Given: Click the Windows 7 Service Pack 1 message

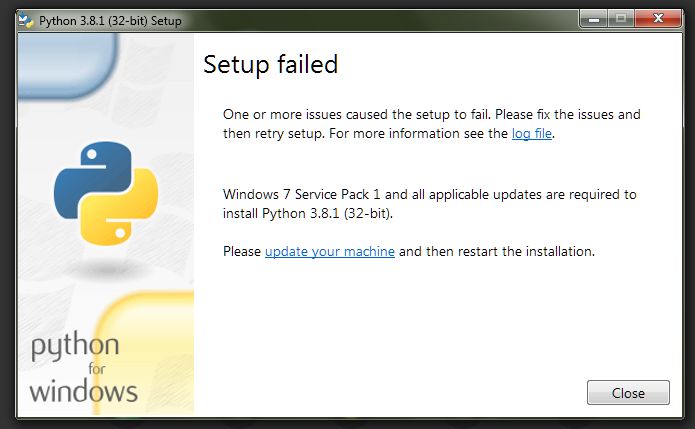Looking at the screenshot, I should tap(429, 204).
